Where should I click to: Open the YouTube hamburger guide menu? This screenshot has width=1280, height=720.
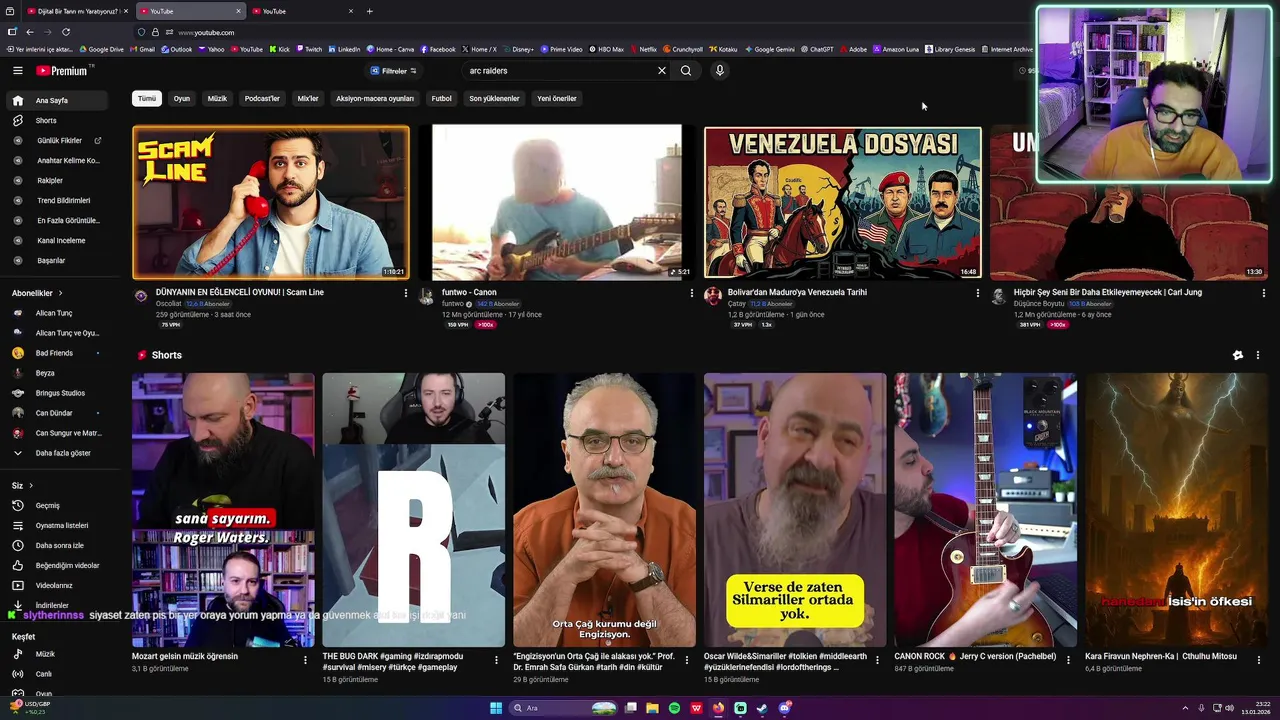coord(17,71)
